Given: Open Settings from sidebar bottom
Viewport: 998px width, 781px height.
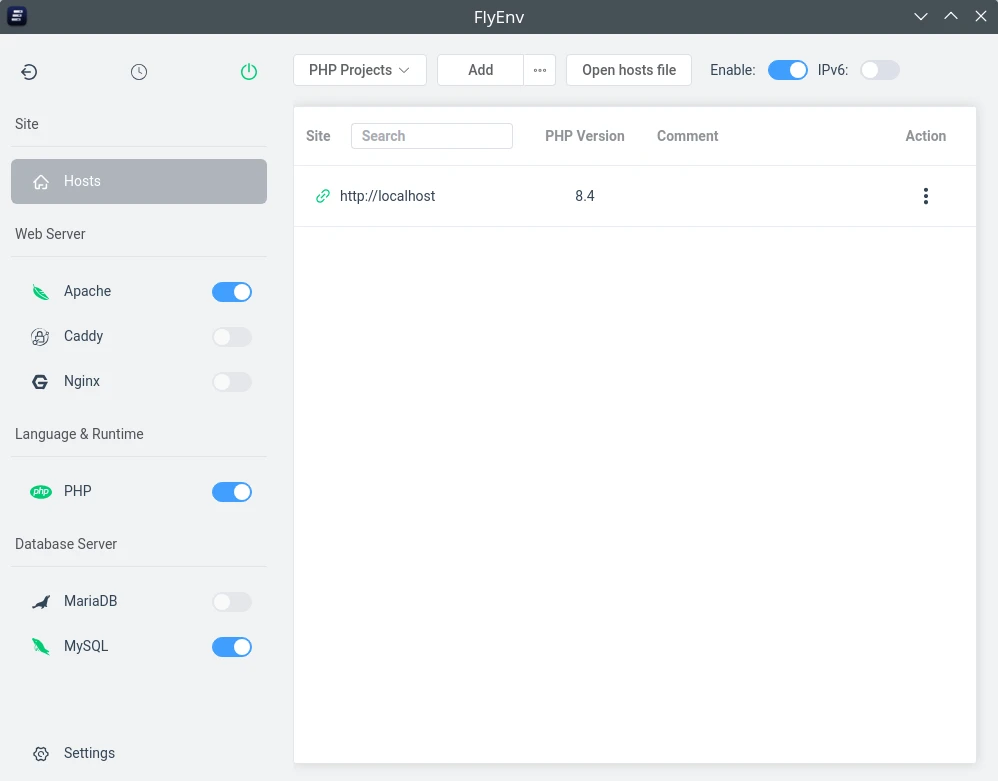Looking at the screenshot, I should pyautogui.click(x=89, y=753).
